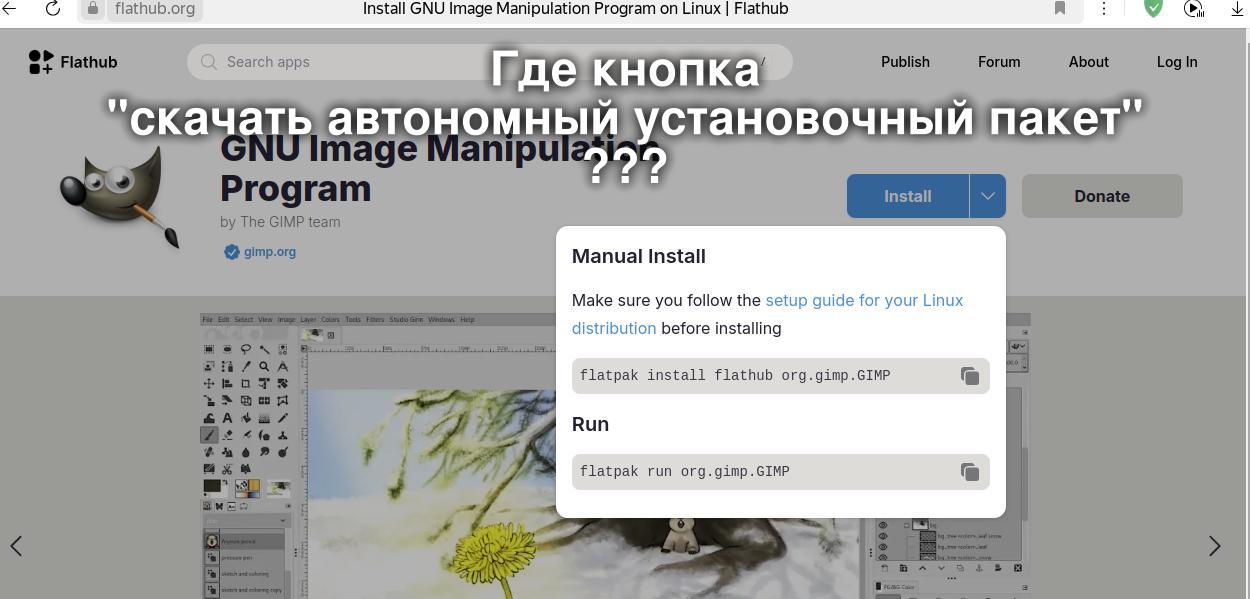Open the Publish menu item
The height and width of the screenshot is (599, 1250).
(x=905, y=62)
